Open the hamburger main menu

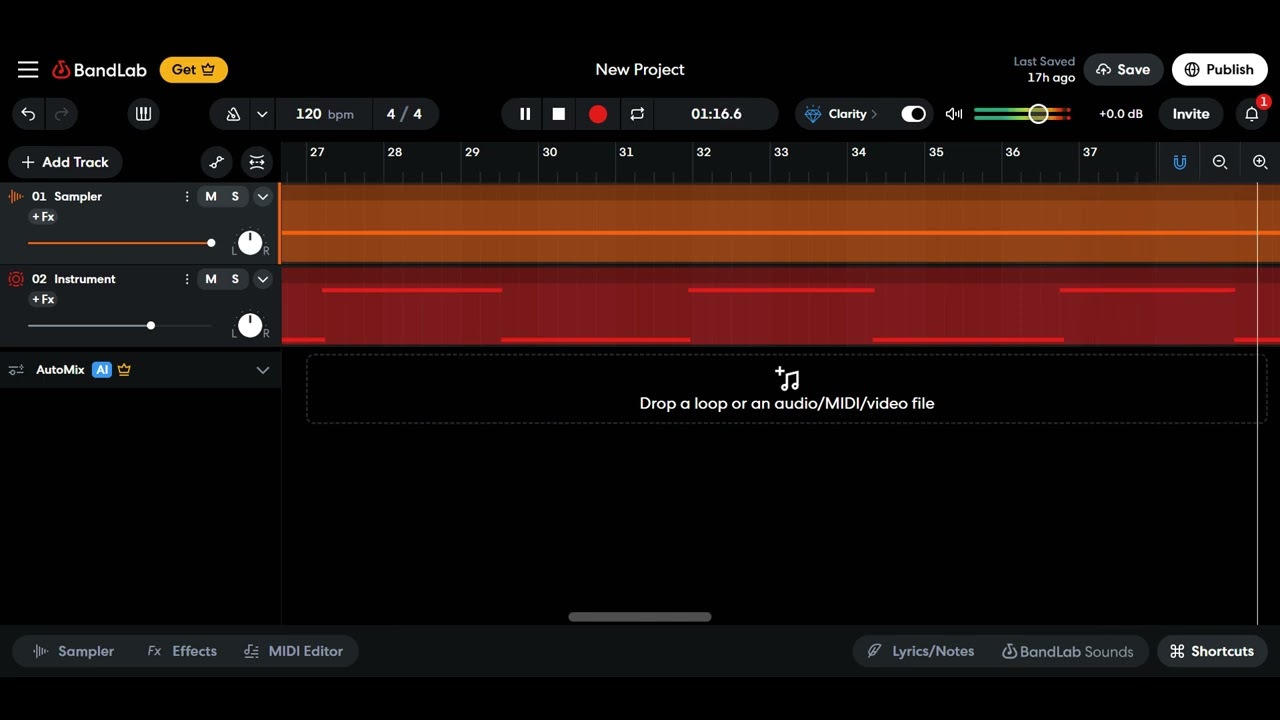pos(28,70)
